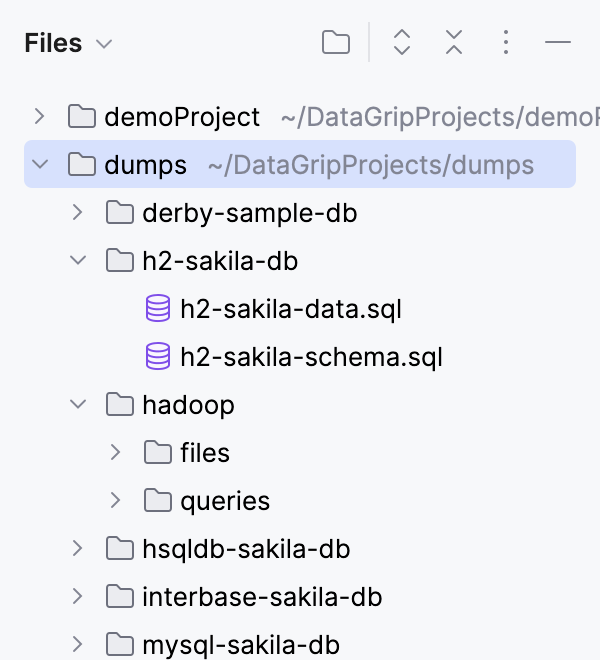The width and height of the screenshot is (600, 660).
Task: Click the ~/DataGripProjects/dumps path text
Action: pyautogui.click(x=371, y=165)
